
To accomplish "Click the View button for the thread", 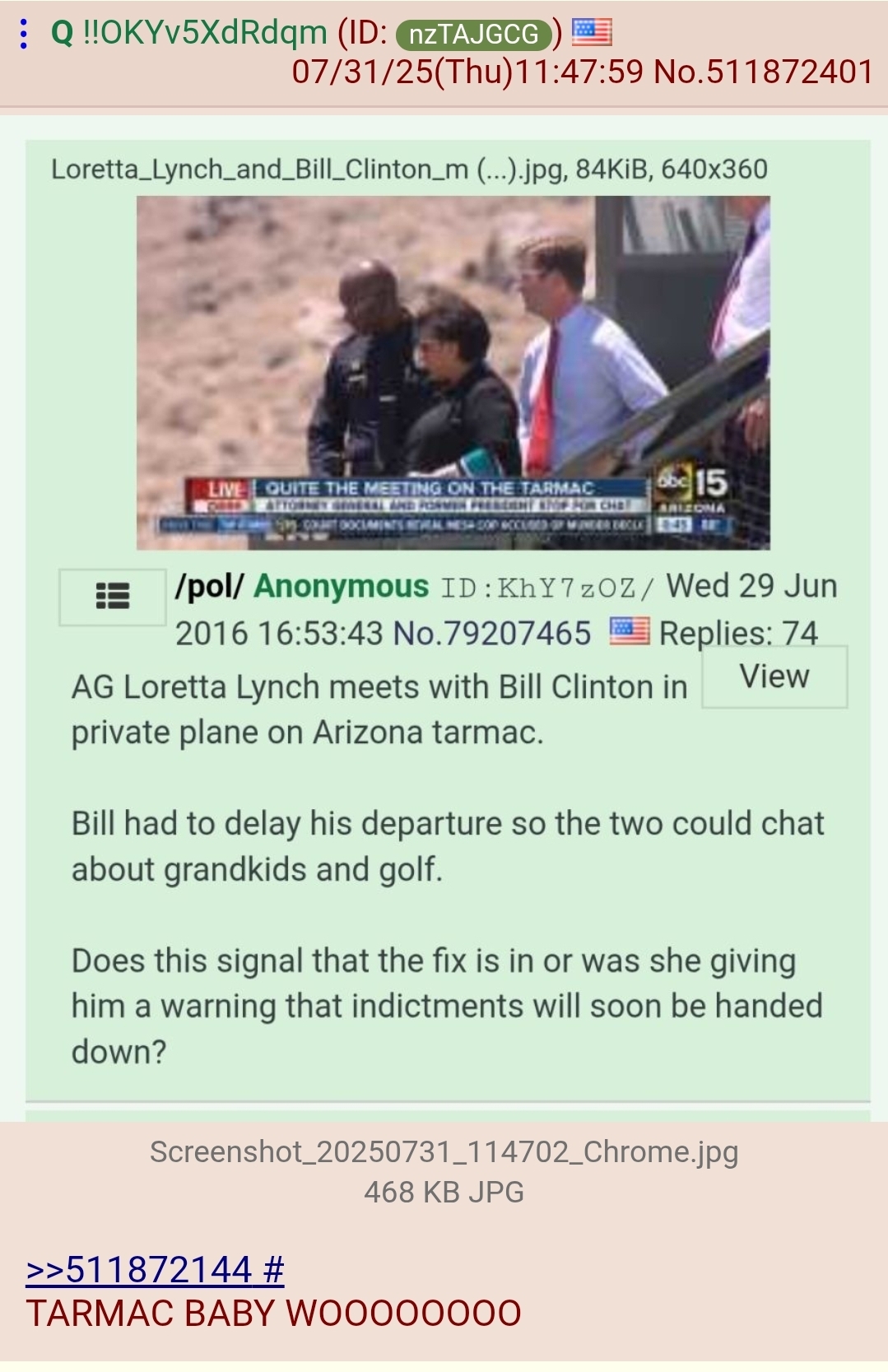I will (774, 677).
